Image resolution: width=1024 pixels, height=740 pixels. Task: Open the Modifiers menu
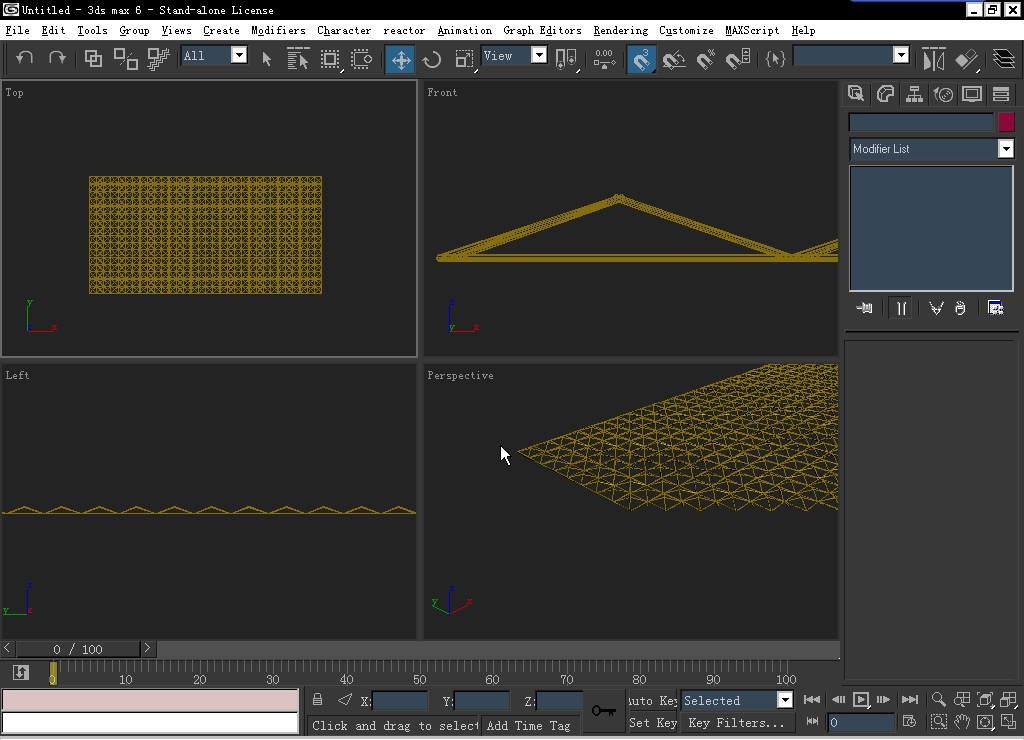point(278,30)
